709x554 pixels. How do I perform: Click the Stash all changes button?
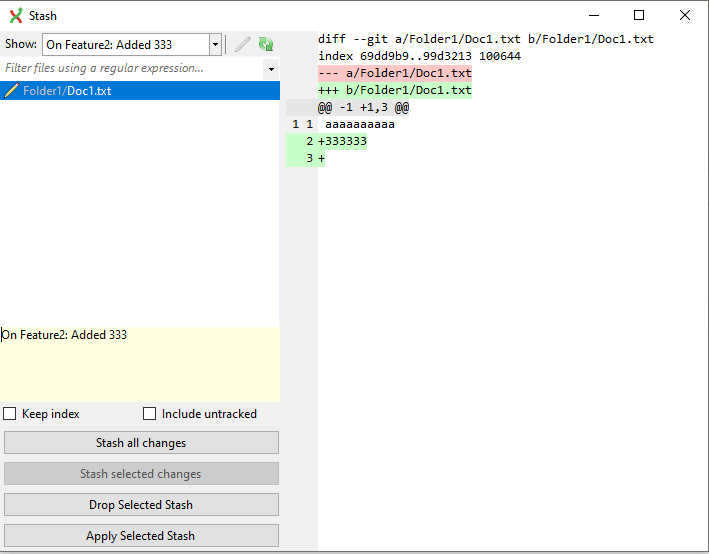(x=141, y=443)
